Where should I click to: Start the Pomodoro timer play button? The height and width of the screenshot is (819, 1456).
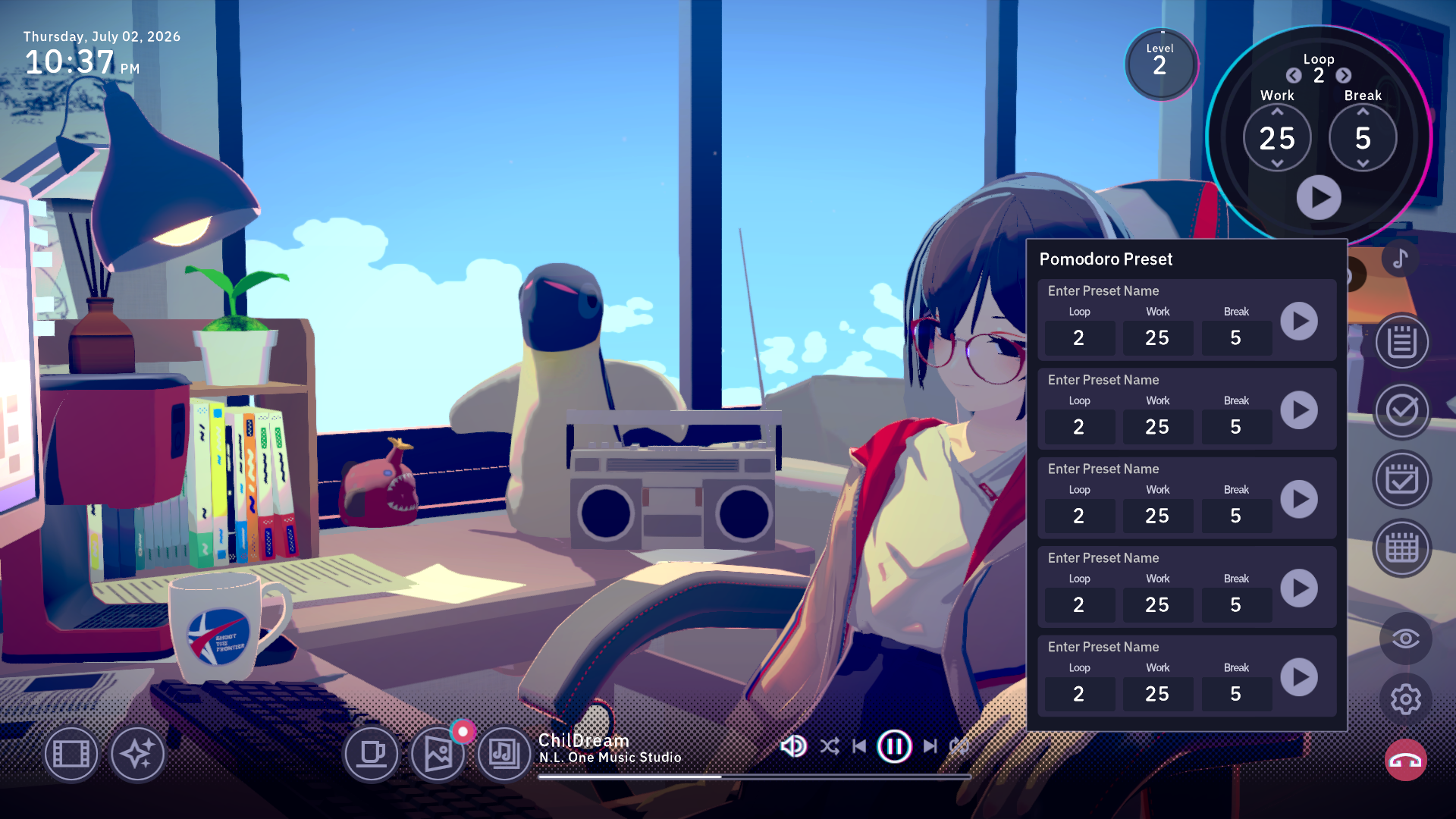(1319, 198)
